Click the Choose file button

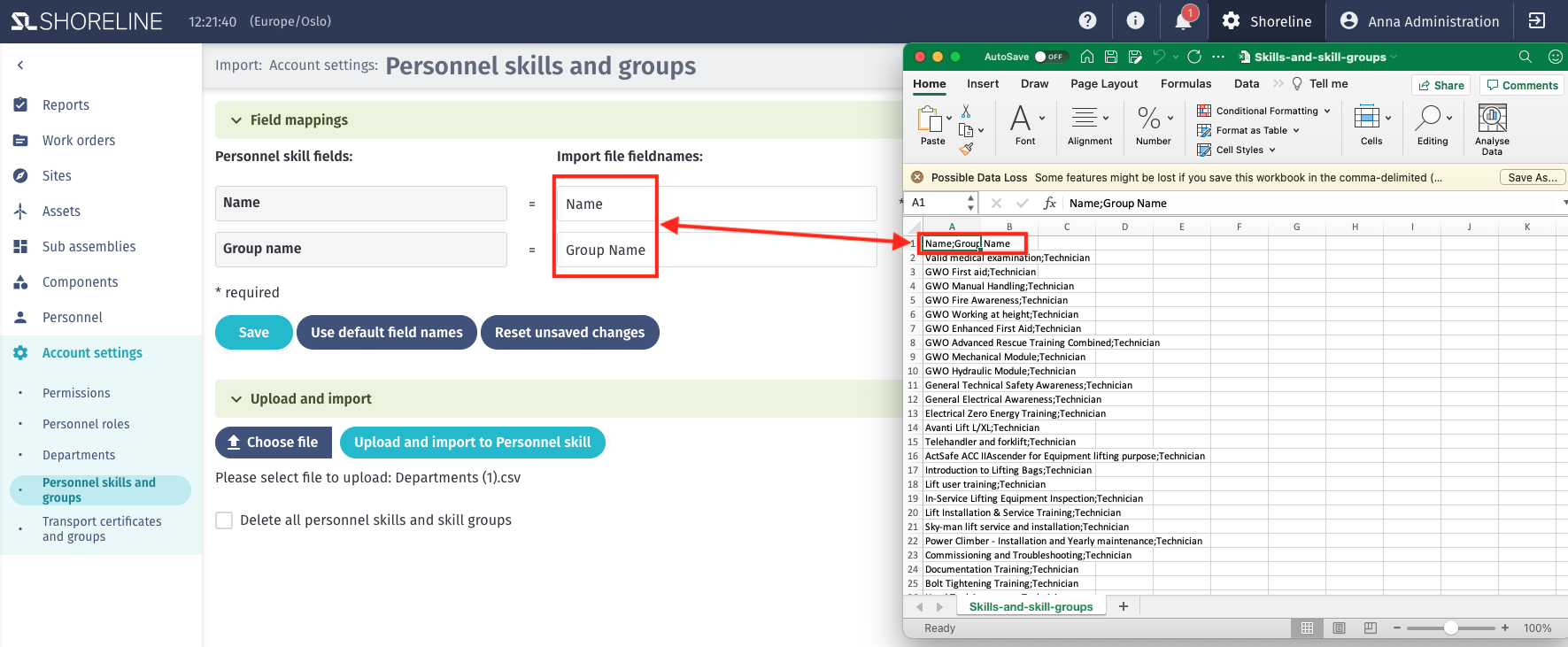tap(274, 442)
